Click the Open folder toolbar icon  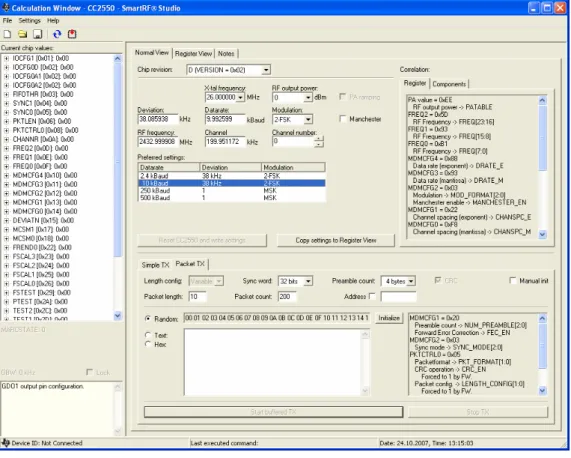tap(23, 34)
